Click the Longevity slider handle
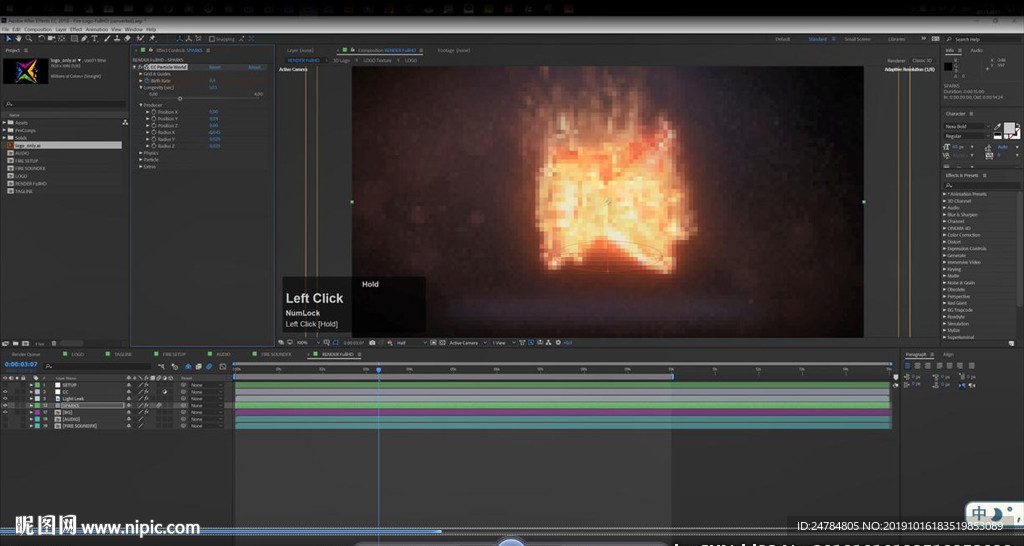 coord(180,98)
